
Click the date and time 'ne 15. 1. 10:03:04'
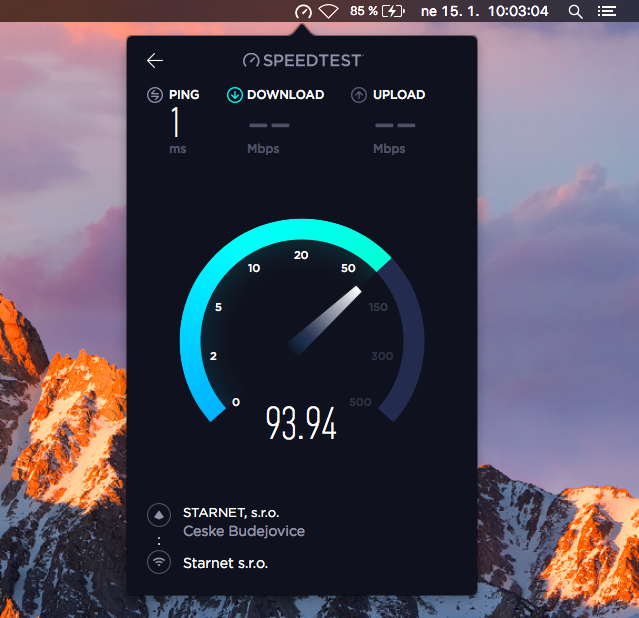point(485,11)
